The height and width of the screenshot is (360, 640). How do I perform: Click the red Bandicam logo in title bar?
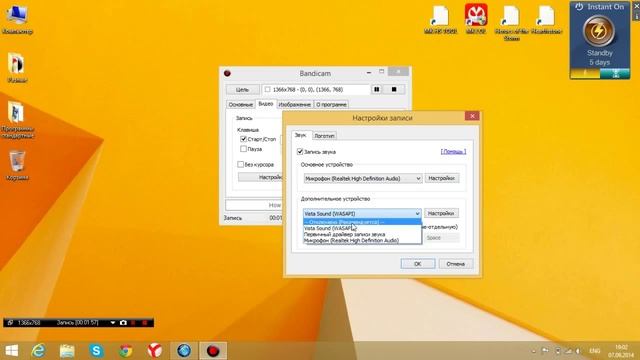227,73
